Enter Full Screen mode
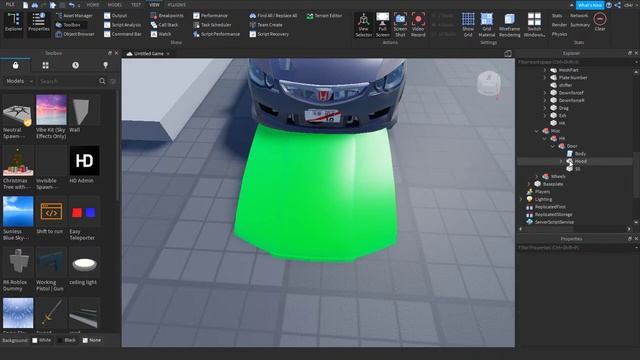The width and height of the screenshot is (640, 360). click(x=382, y=25)
